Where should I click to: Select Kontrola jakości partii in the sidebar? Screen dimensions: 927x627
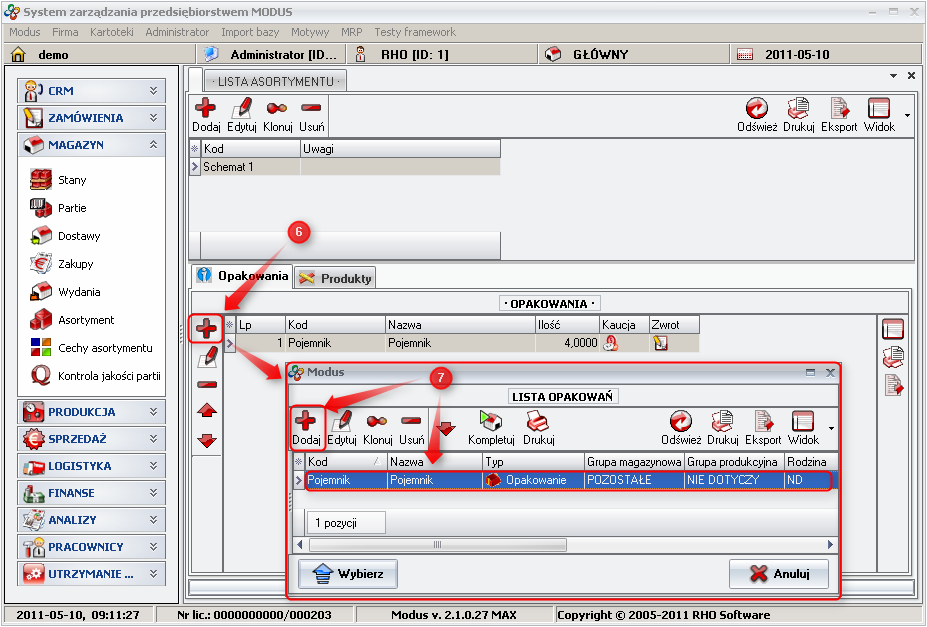click(87, 376)
